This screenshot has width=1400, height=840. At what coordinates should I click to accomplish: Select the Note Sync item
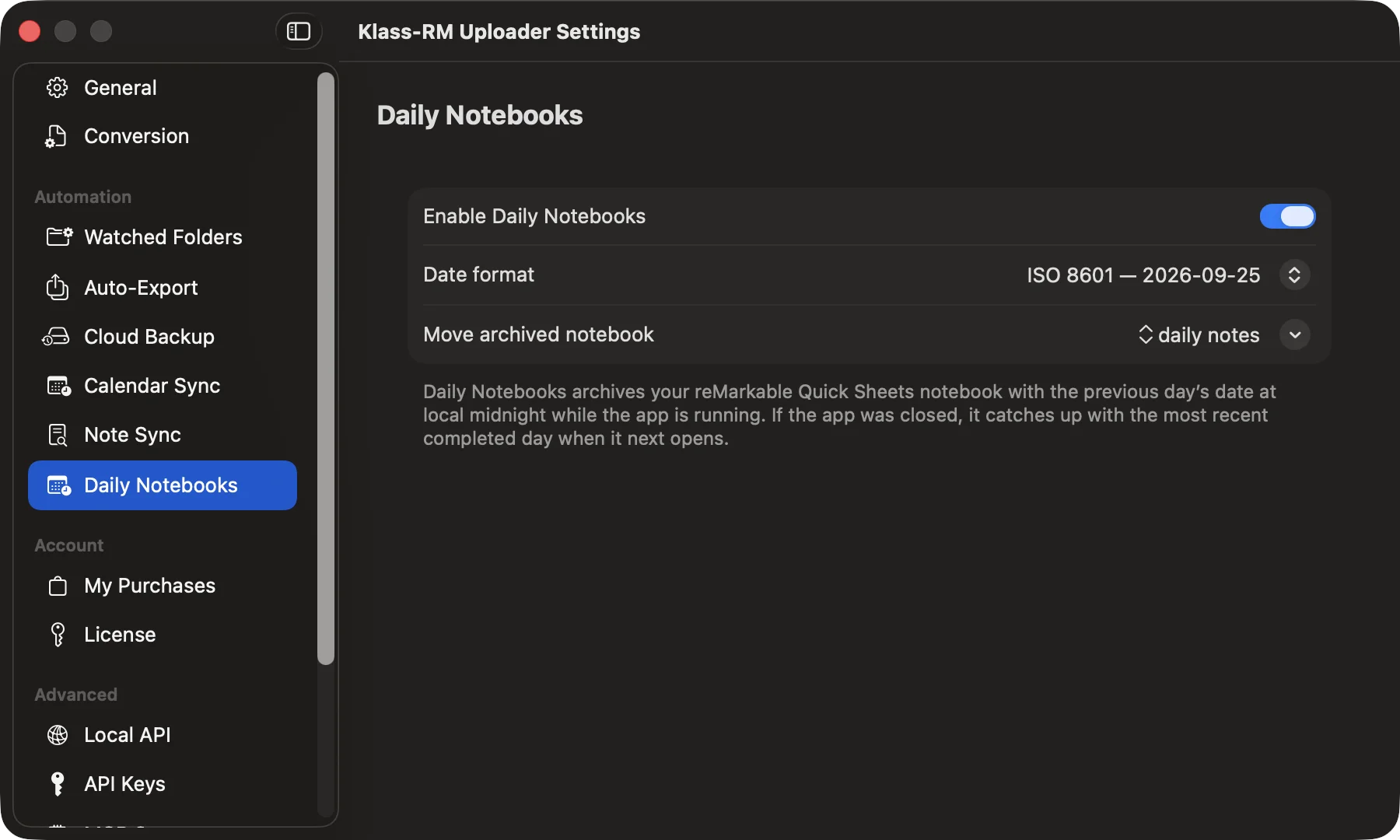(x=163, y=435)
